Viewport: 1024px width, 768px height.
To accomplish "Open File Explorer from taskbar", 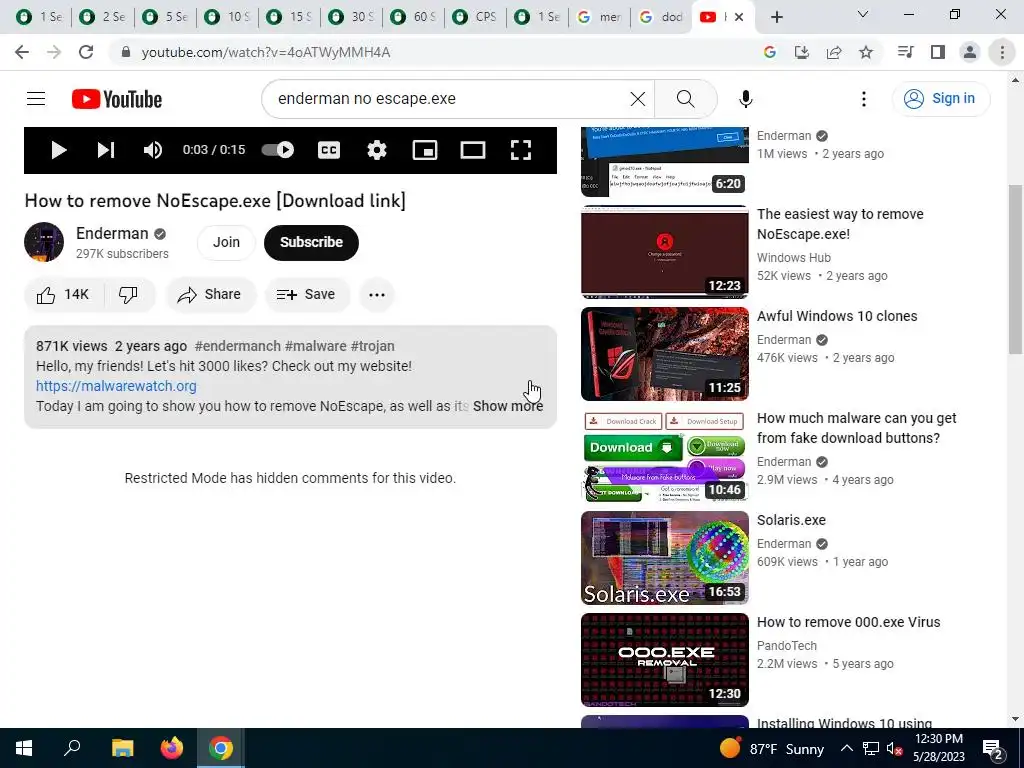I will coord(122,748).
